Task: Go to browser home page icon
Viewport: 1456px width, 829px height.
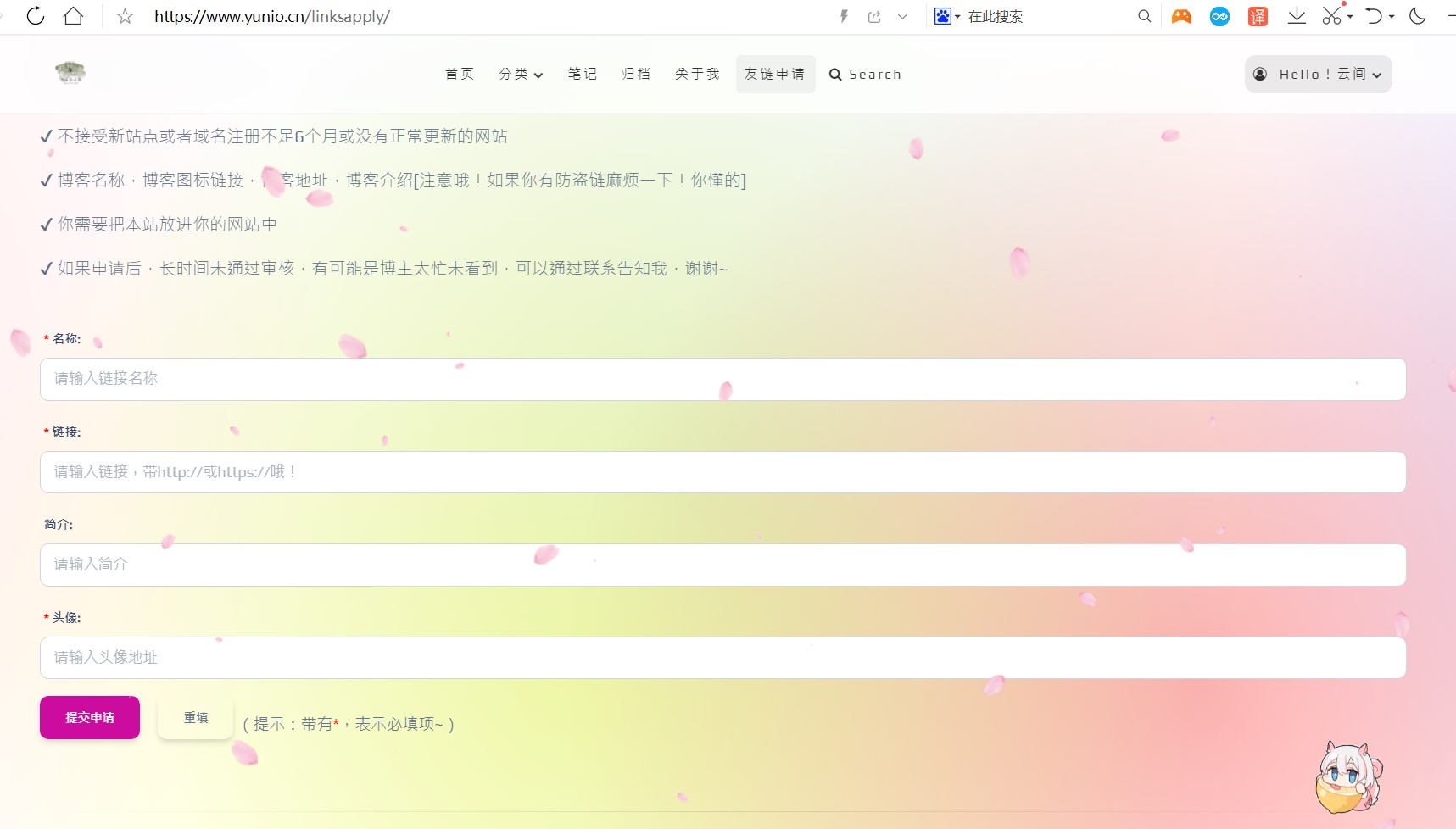Action: (74, 16)
